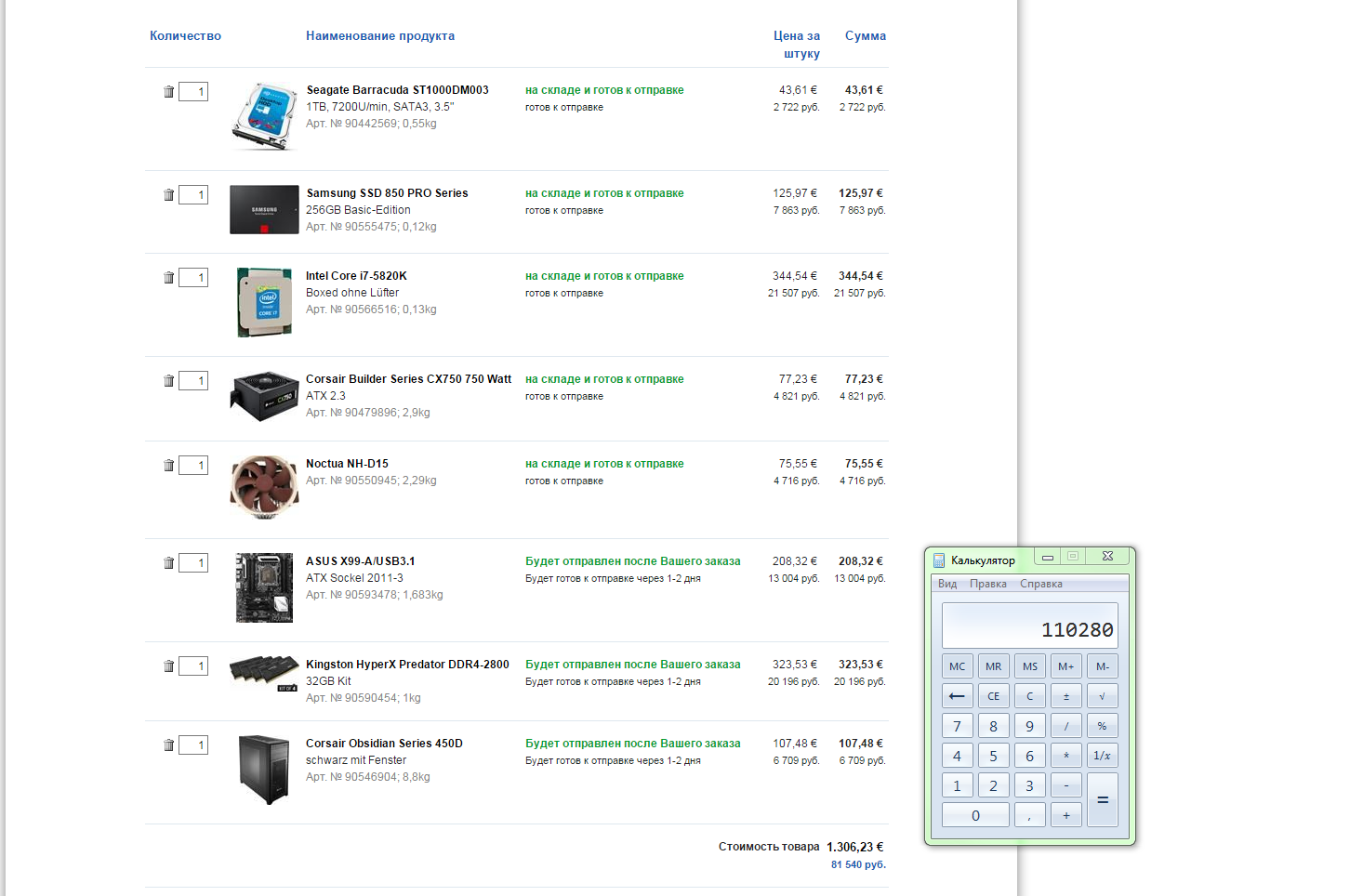Screen dimensions: 1363x896
Task: Click quantity field for Samsung SSD 850 PRO
Action: pyautogui.click(x=193, y=195)
